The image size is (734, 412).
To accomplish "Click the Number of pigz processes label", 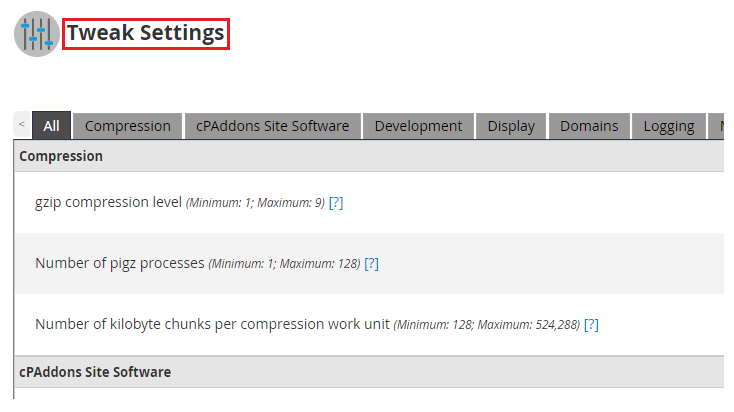I will click(120, 264).
